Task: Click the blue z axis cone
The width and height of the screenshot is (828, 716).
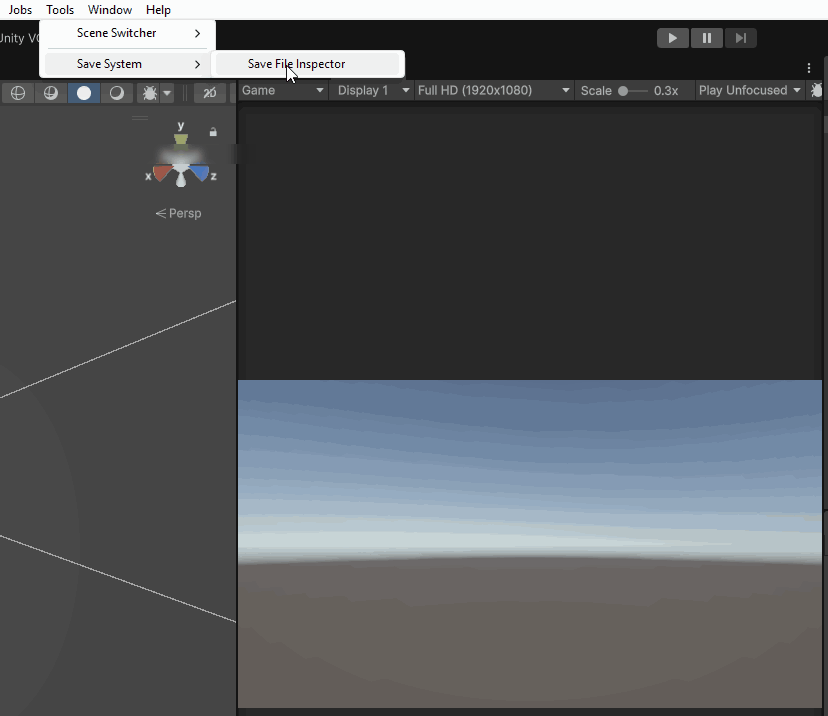Action: 200,173
